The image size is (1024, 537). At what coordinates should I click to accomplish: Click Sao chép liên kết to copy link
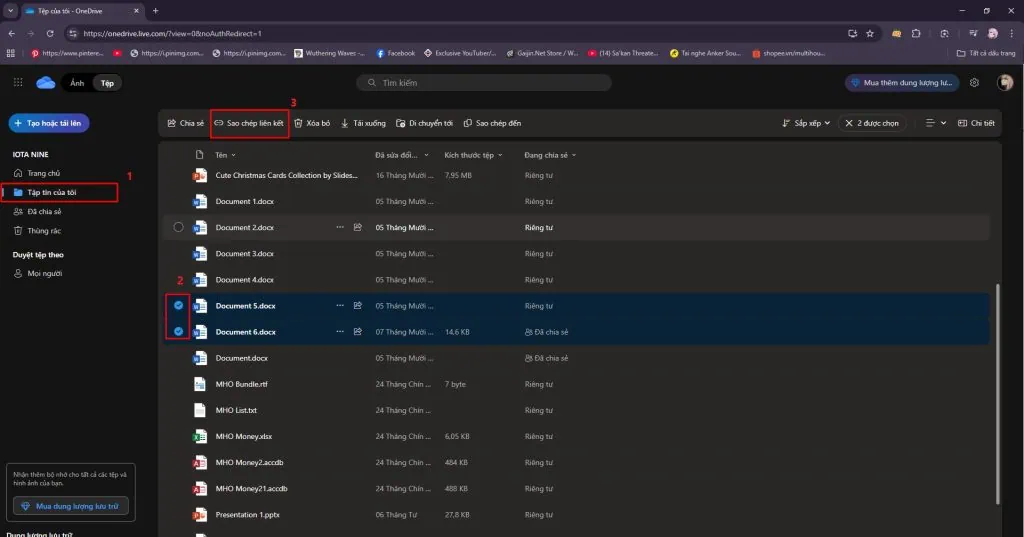click(x=249, y=123)
